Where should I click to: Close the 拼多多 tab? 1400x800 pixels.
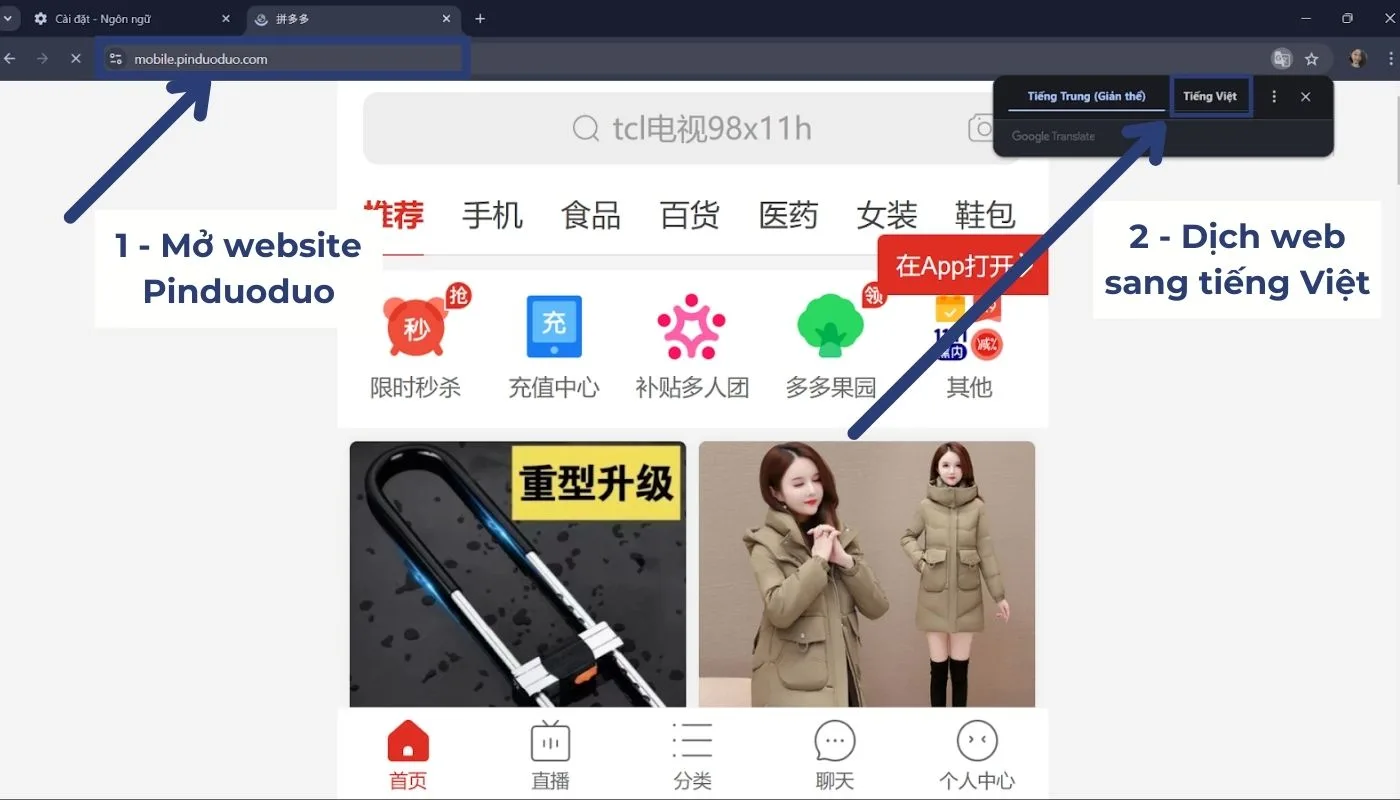(446, 19)
